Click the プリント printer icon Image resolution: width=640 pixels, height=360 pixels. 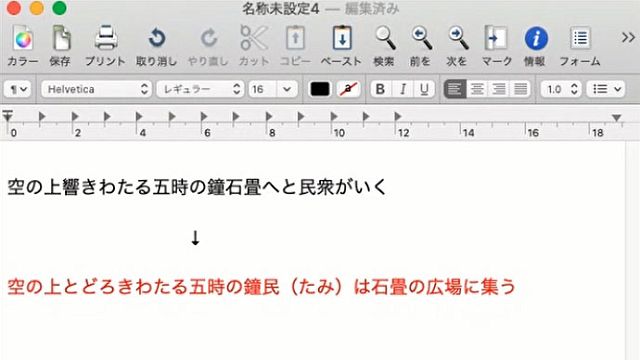tap(106, 38)
